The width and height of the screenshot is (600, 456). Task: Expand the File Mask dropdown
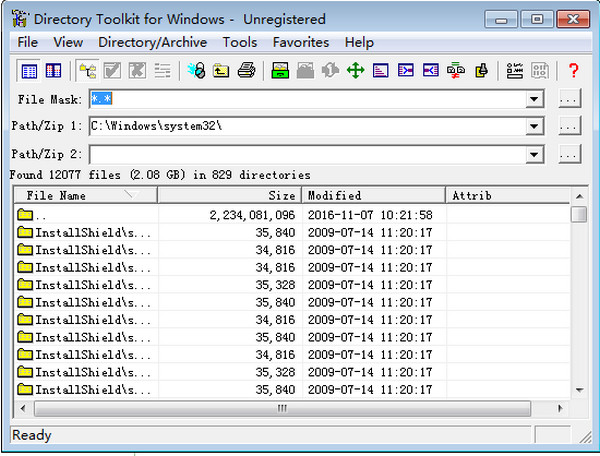click(x=534, y=99)
